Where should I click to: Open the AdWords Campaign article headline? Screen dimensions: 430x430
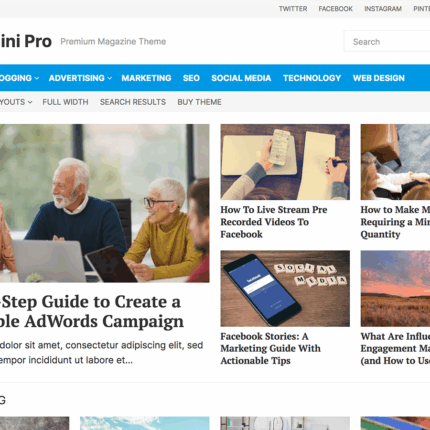pyautogui.click(x=92, y=311)
